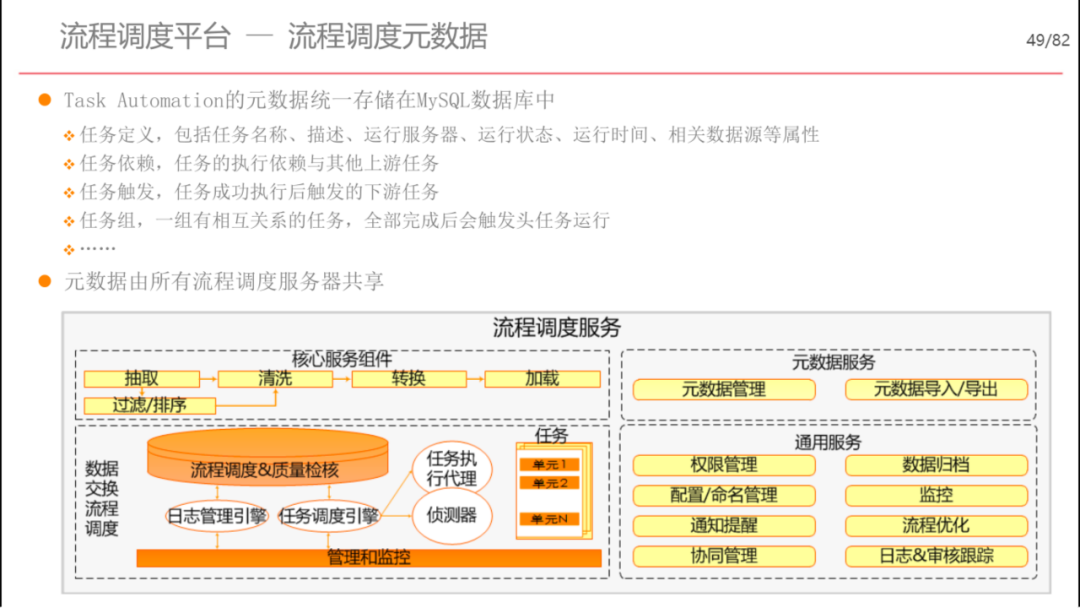
Task: Click the 流程调度&质量检核 cylinder
Action: (267, 459)
